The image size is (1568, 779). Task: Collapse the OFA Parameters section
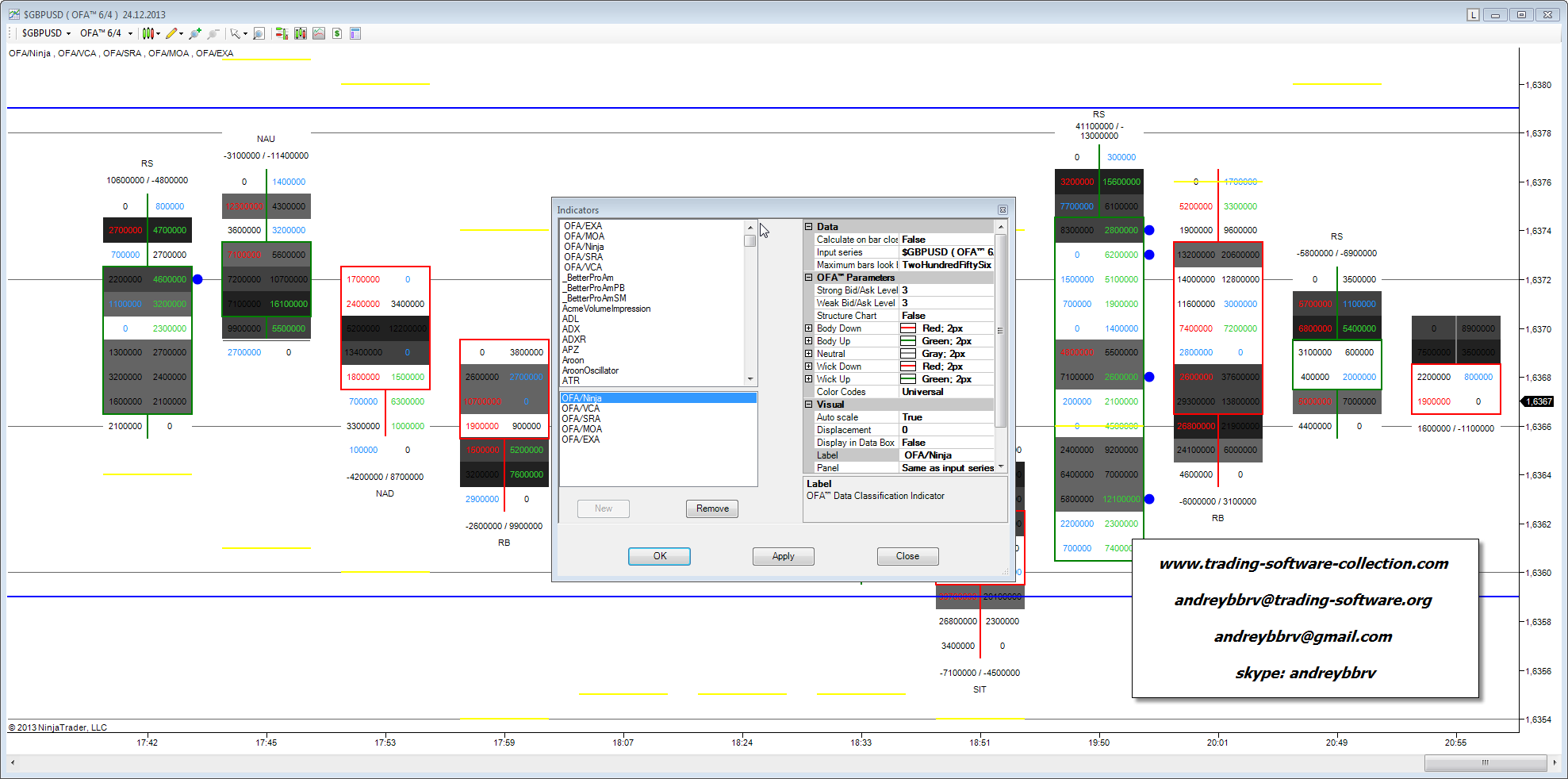(x=809, y=278)
